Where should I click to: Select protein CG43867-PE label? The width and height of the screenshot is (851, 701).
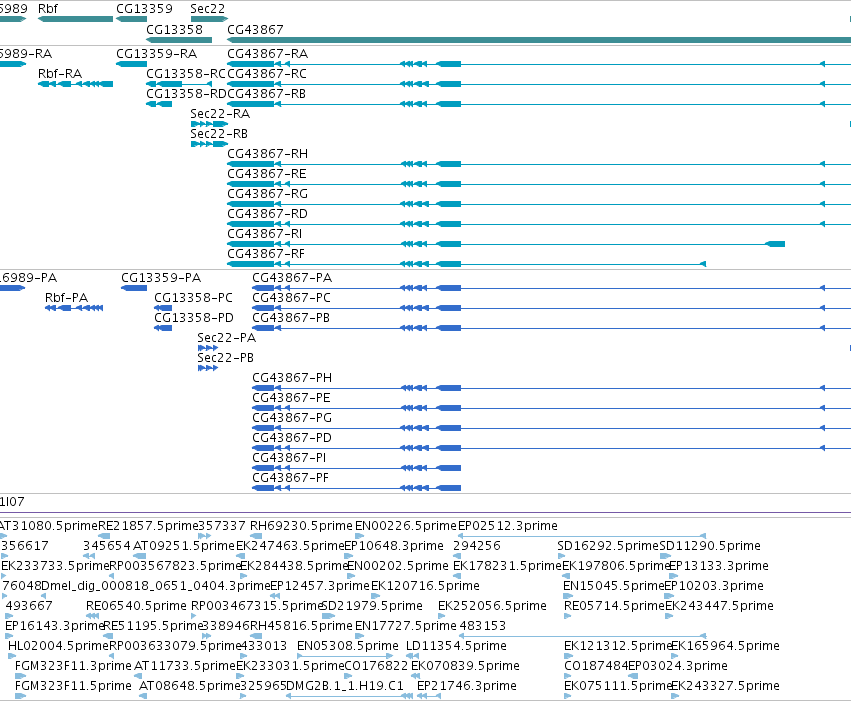pyautogui.click(x=291, y=398)
